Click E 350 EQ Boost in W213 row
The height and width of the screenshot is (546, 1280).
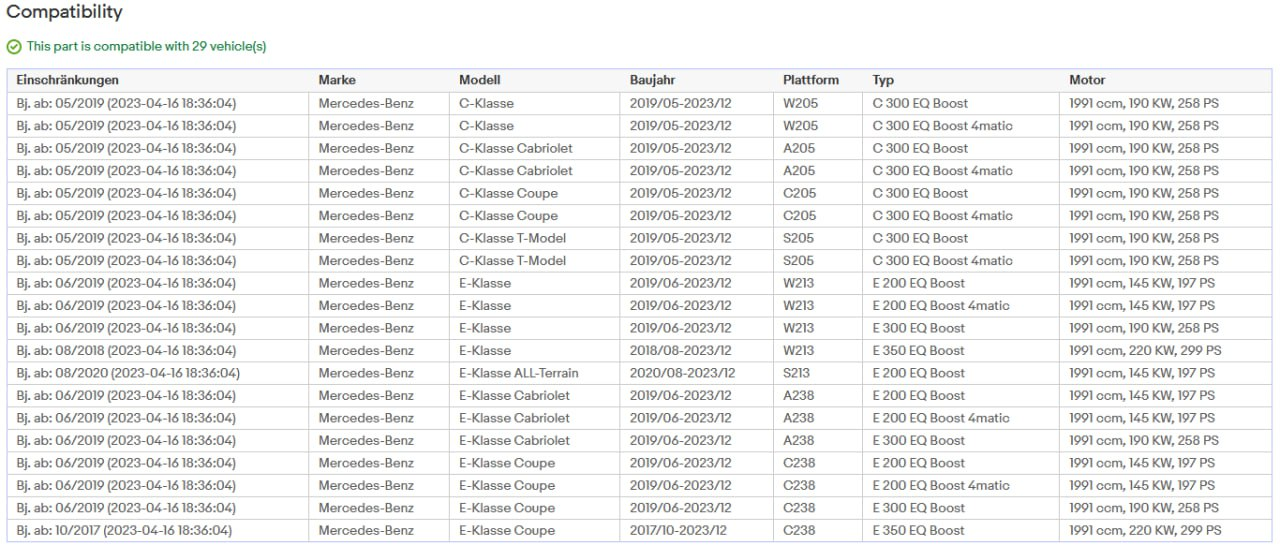pyautogui.click(x=918, y=351)
